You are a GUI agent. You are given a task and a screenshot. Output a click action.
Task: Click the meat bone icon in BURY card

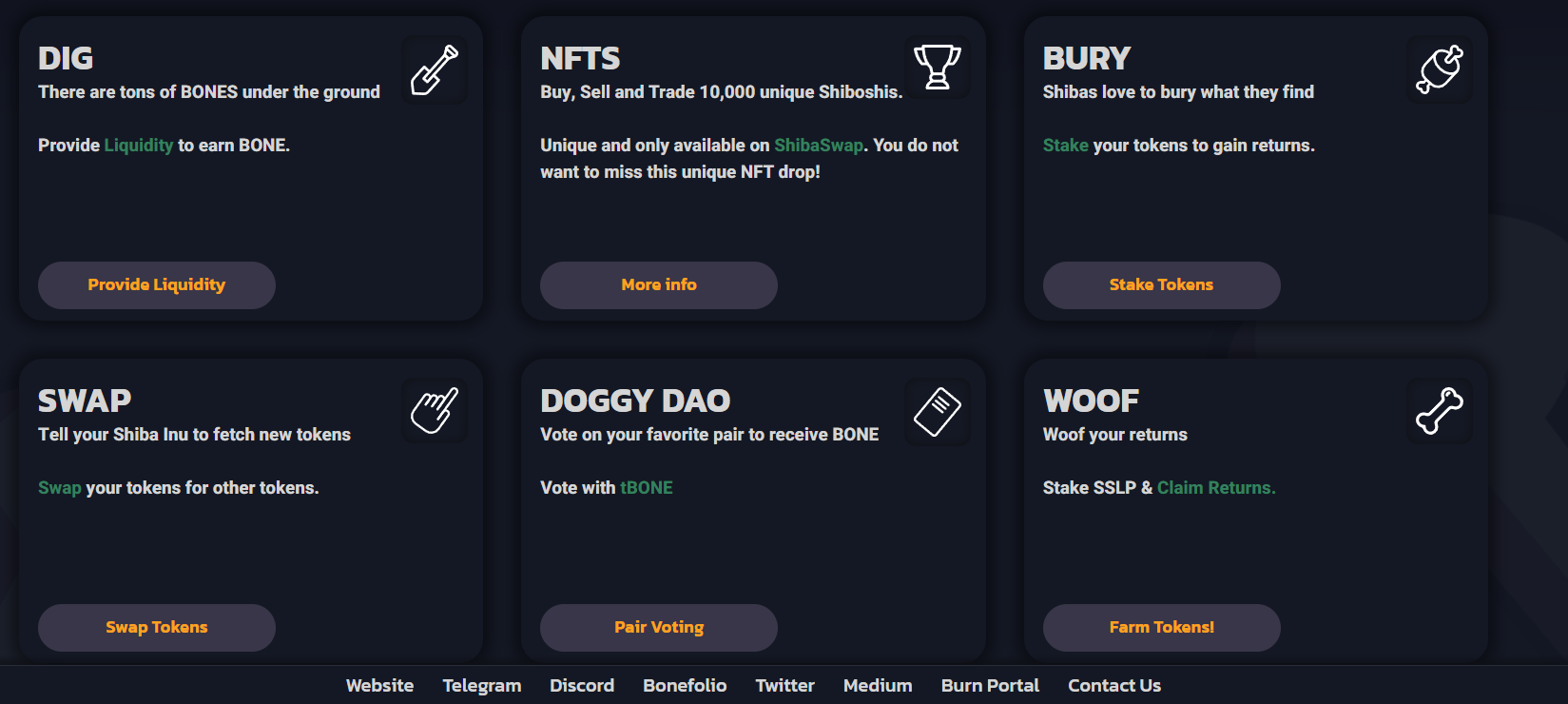pos(1440,69)
